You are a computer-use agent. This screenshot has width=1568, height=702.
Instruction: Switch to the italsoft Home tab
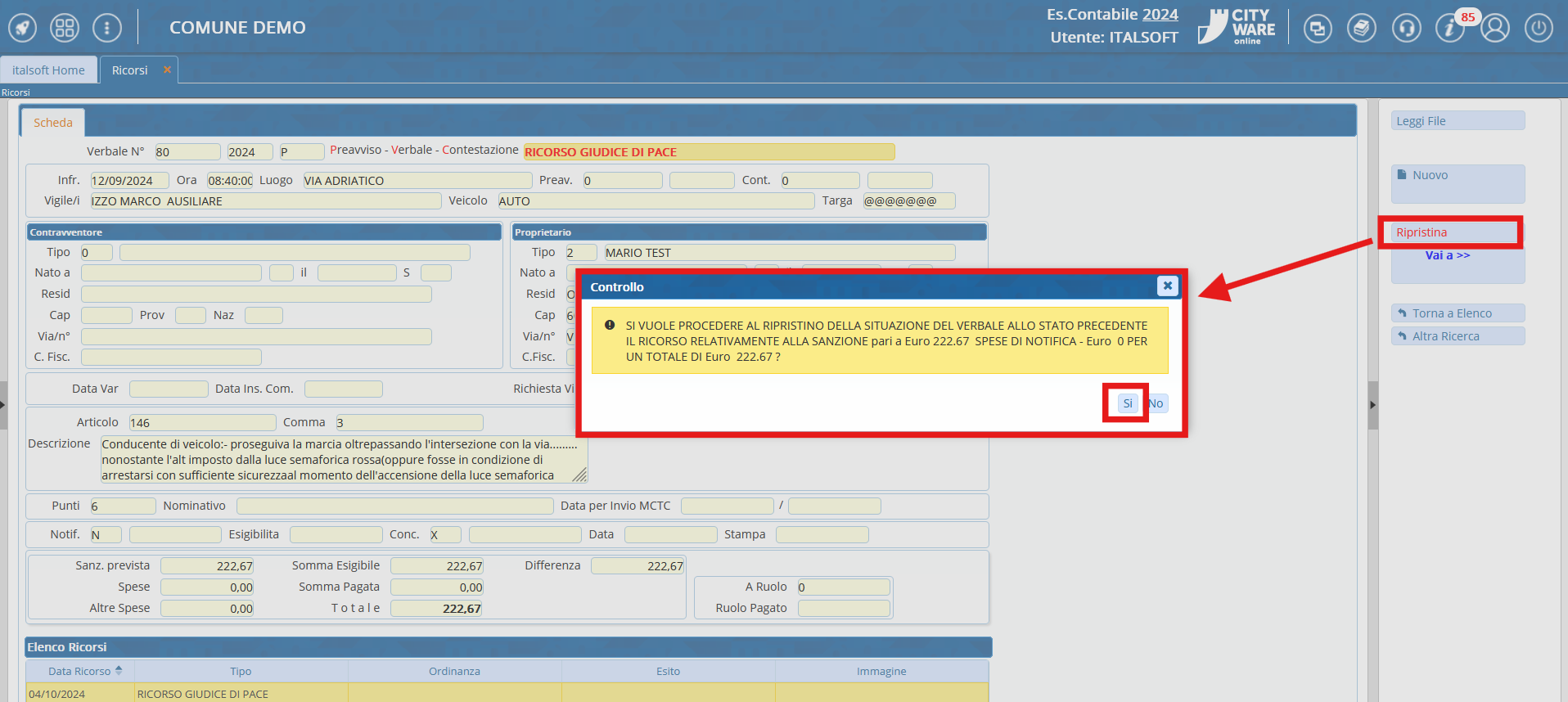(x=48, y=70)
